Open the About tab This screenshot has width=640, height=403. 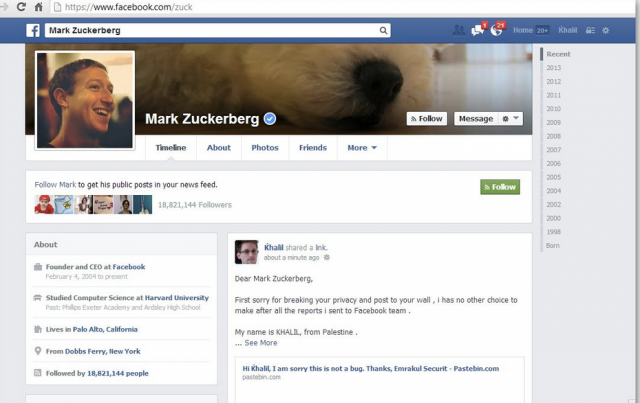[219, 148]
